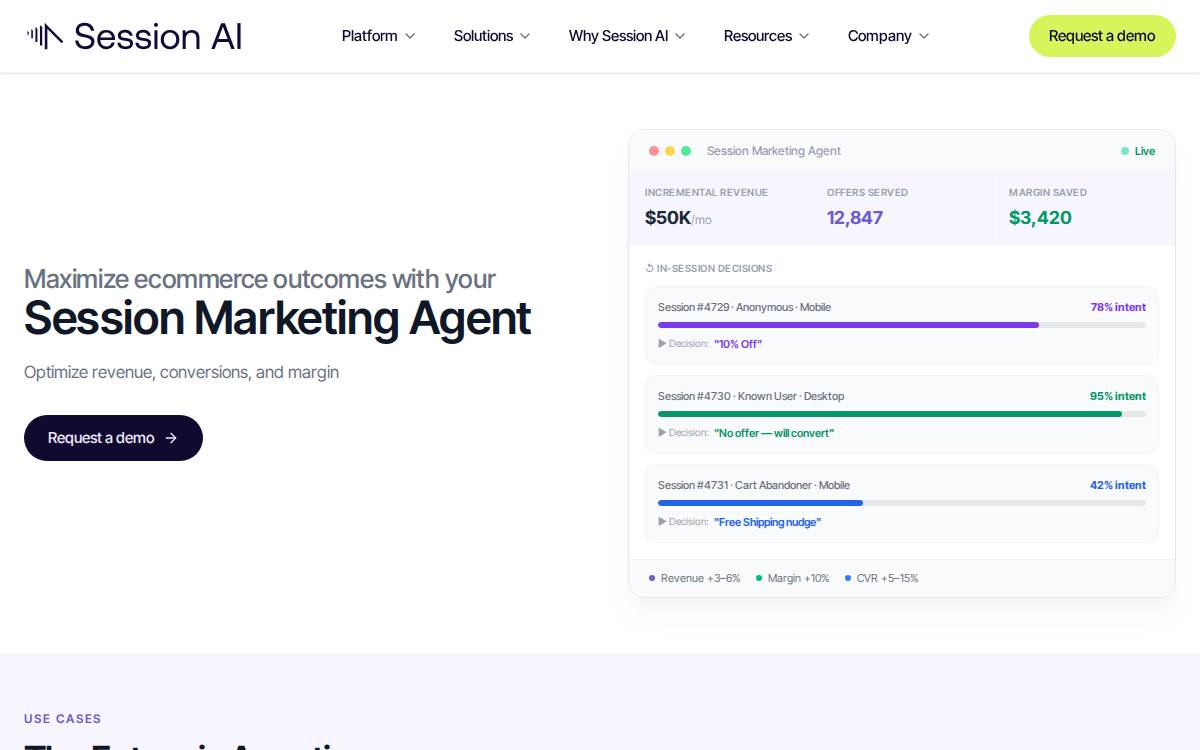Image resolution: width=1200 pixels, height=750 pixels.
Task: Click the purple 78% intent progress bar
Action: (848, 325)
